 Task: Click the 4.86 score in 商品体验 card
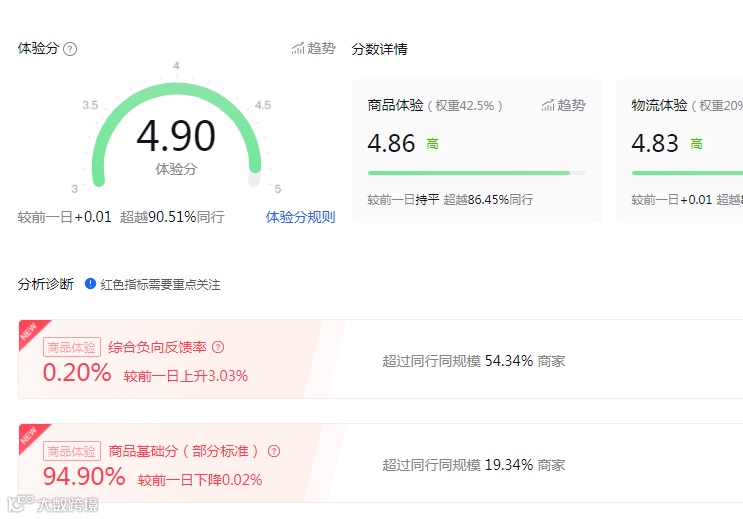391,143
